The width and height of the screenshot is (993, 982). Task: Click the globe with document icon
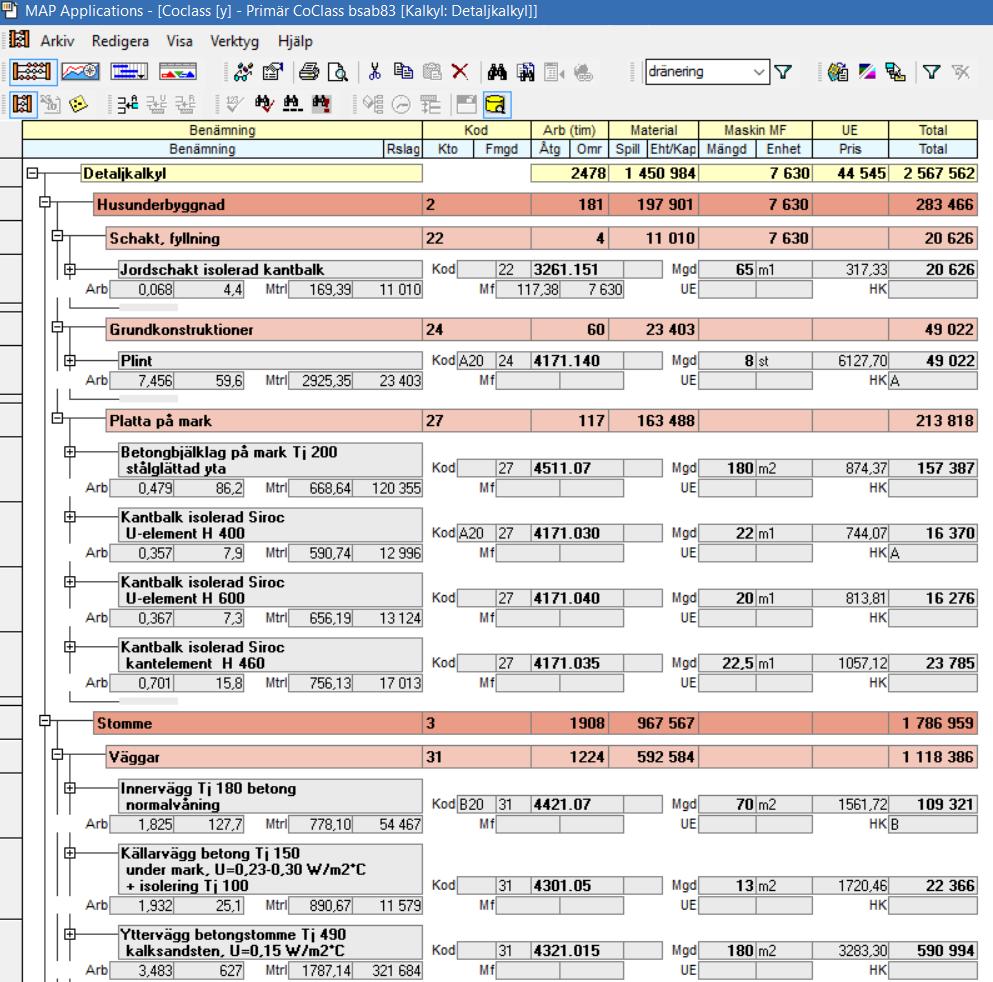pos(838,72)
